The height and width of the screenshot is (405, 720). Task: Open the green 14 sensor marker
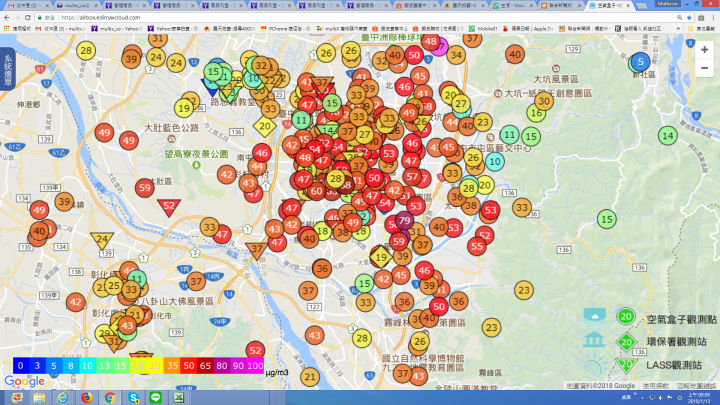[x=668, y=135]
